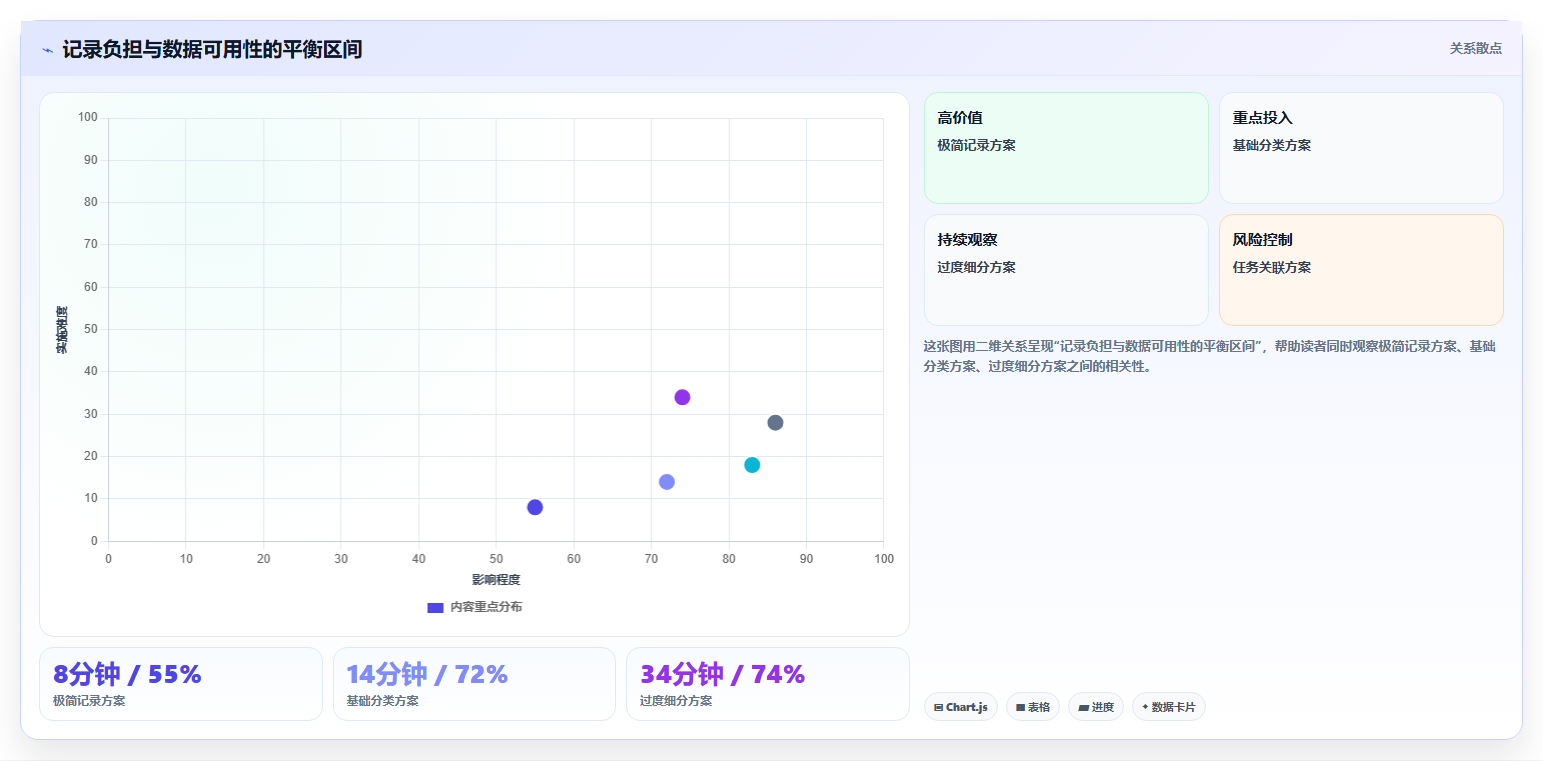
Task: Click the 影响程度 x-axis label
Action: pos(496,580)
